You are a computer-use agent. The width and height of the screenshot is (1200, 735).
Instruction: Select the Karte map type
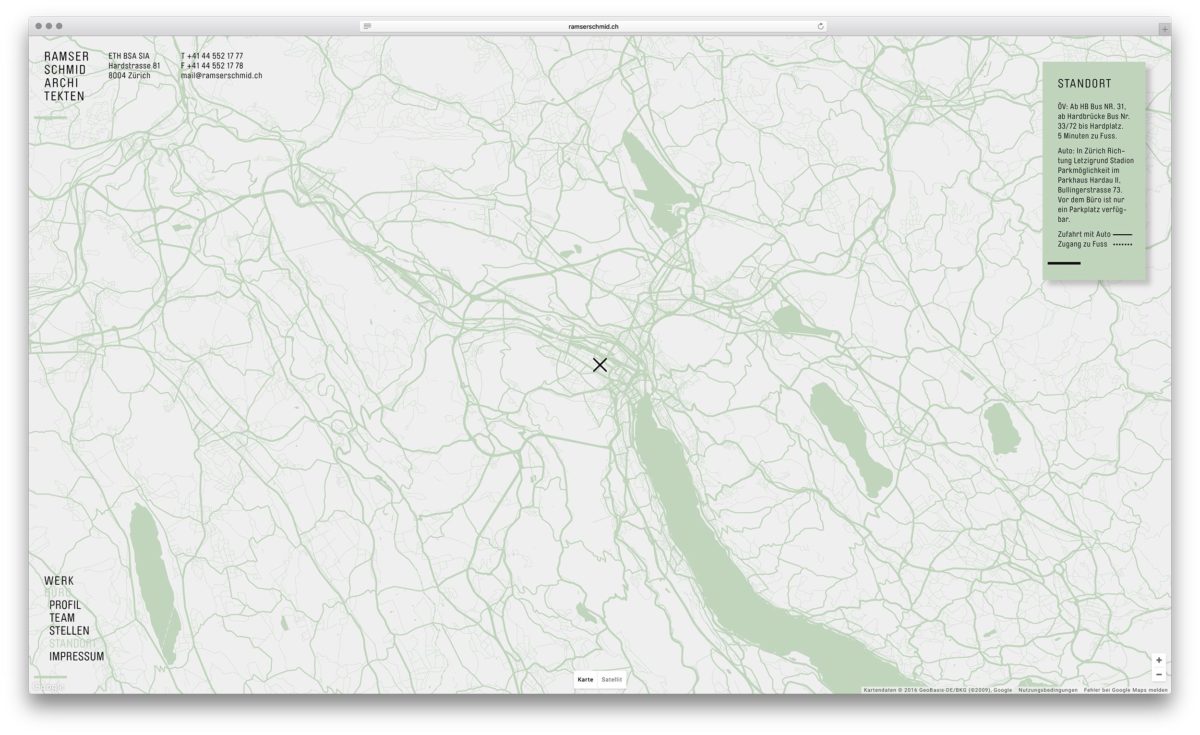coord(586,679)
